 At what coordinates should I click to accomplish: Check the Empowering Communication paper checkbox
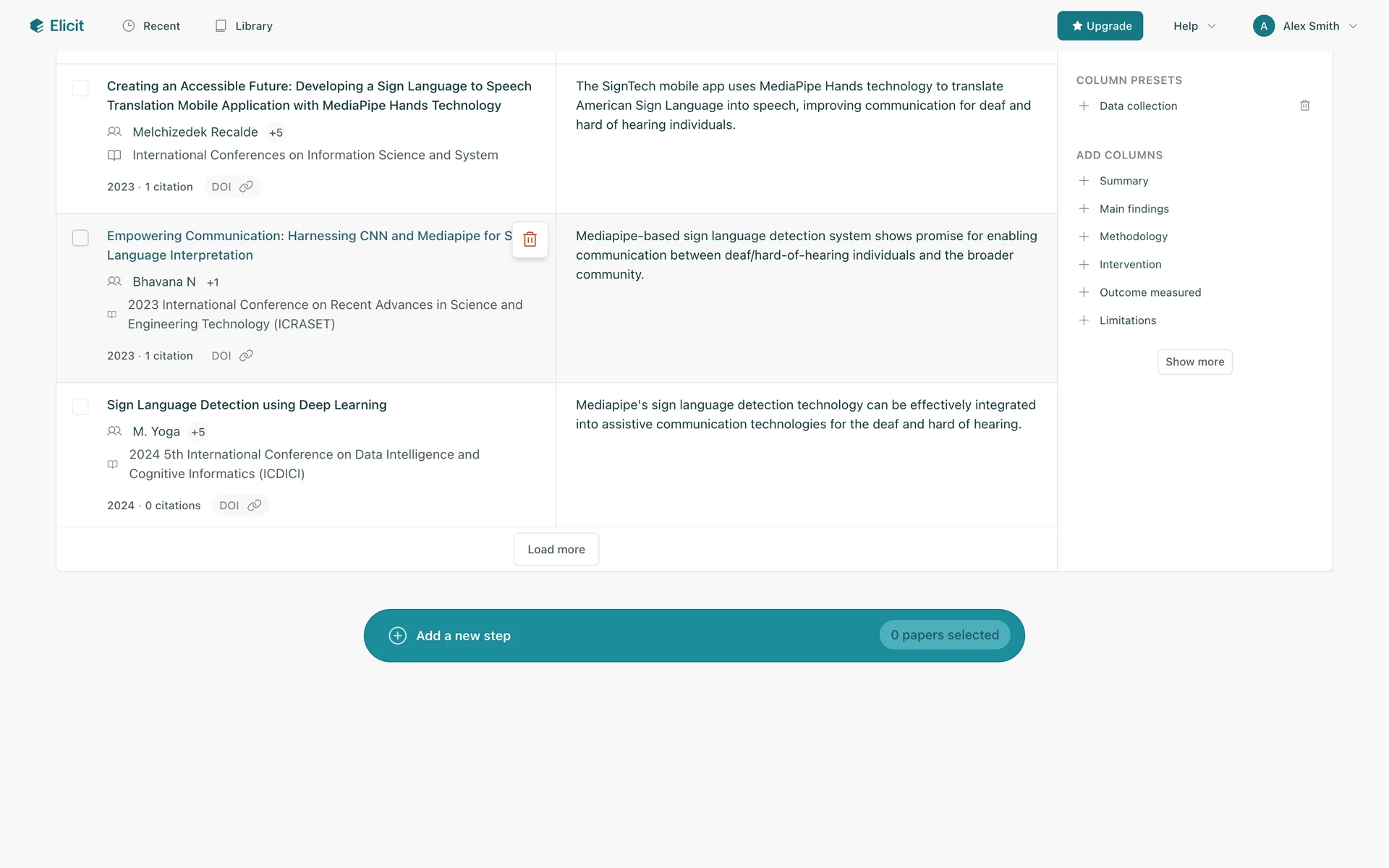coord(80,238)
